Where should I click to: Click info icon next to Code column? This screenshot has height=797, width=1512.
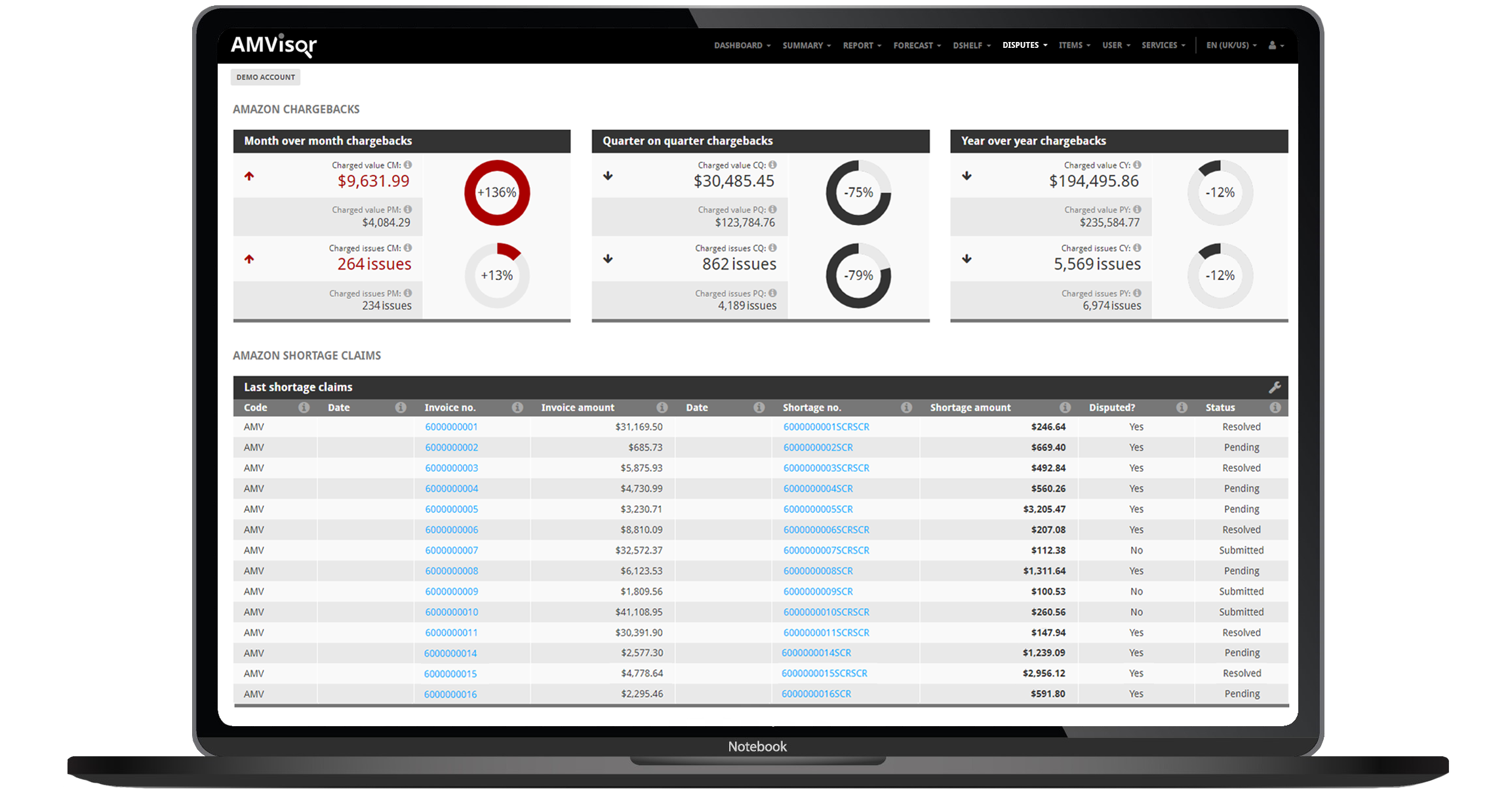click(x=304, y=407)
